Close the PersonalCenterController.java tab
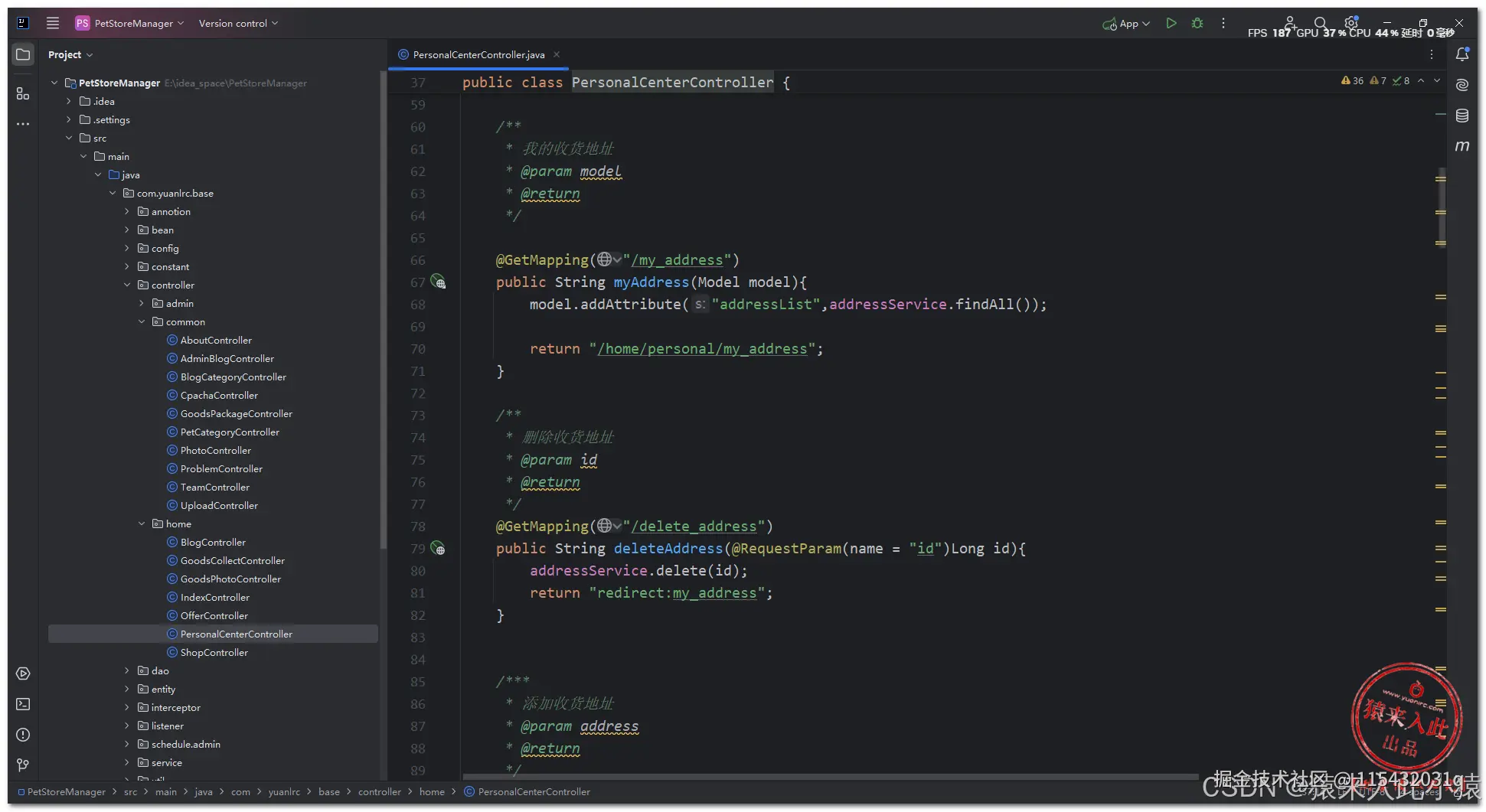Screen dimensions: 1486x812 tap(557, 54)
